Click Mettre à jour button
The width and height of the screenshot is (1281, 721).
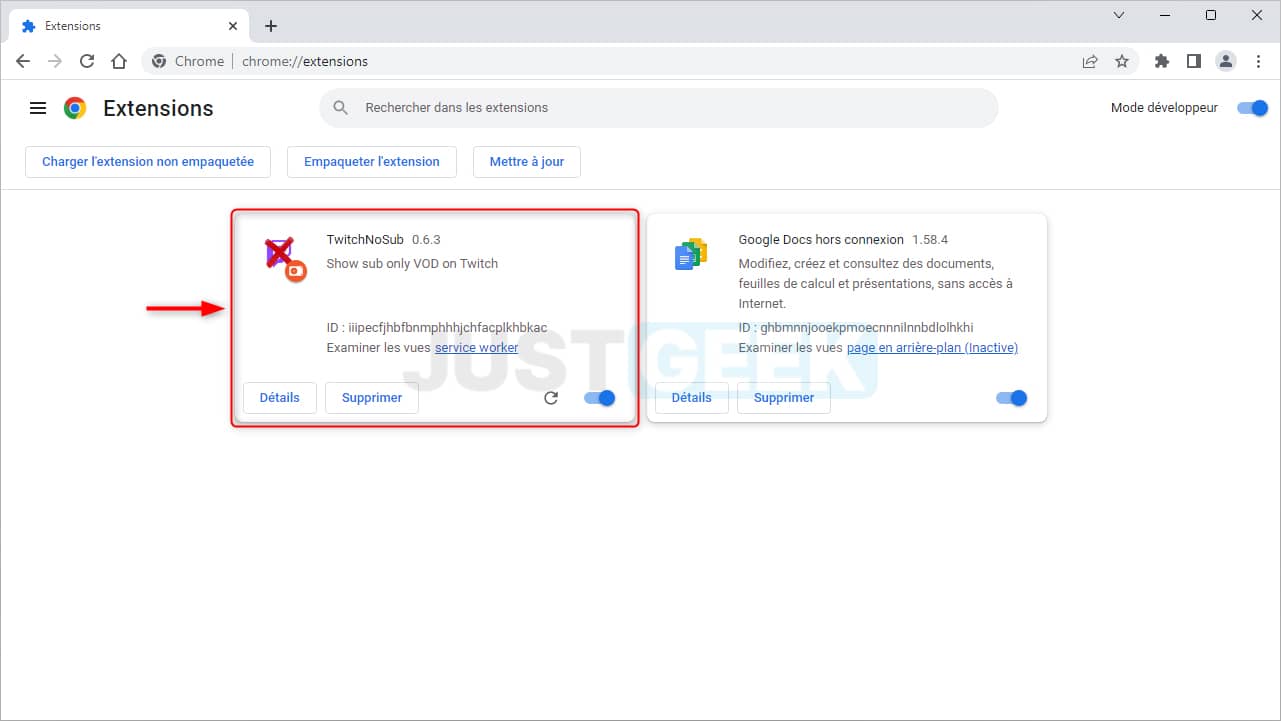click(x=527, y=162)
